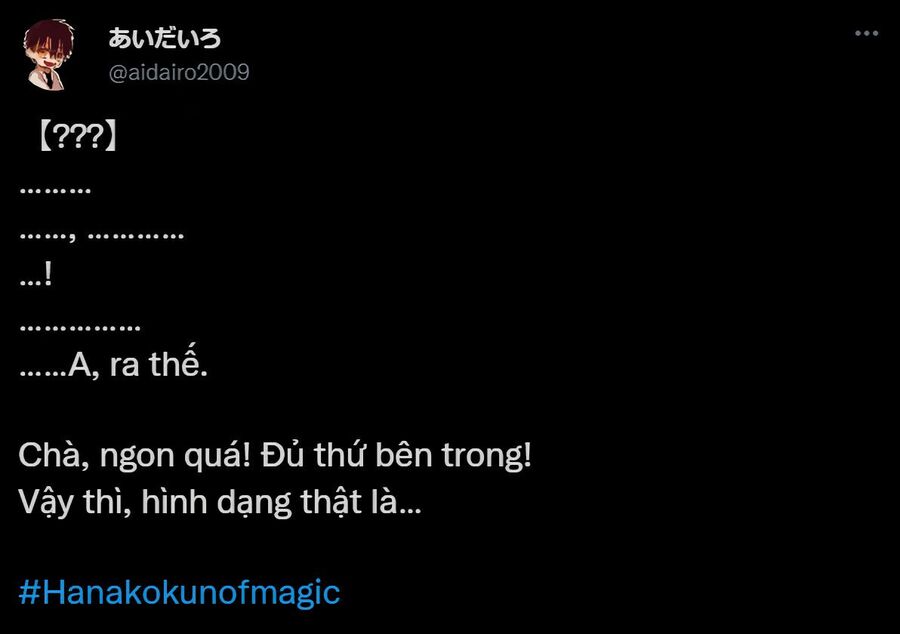This screenshot has height=634, width=900.
Task: Open the あいだいろ display name profile link
Action: 165,38
